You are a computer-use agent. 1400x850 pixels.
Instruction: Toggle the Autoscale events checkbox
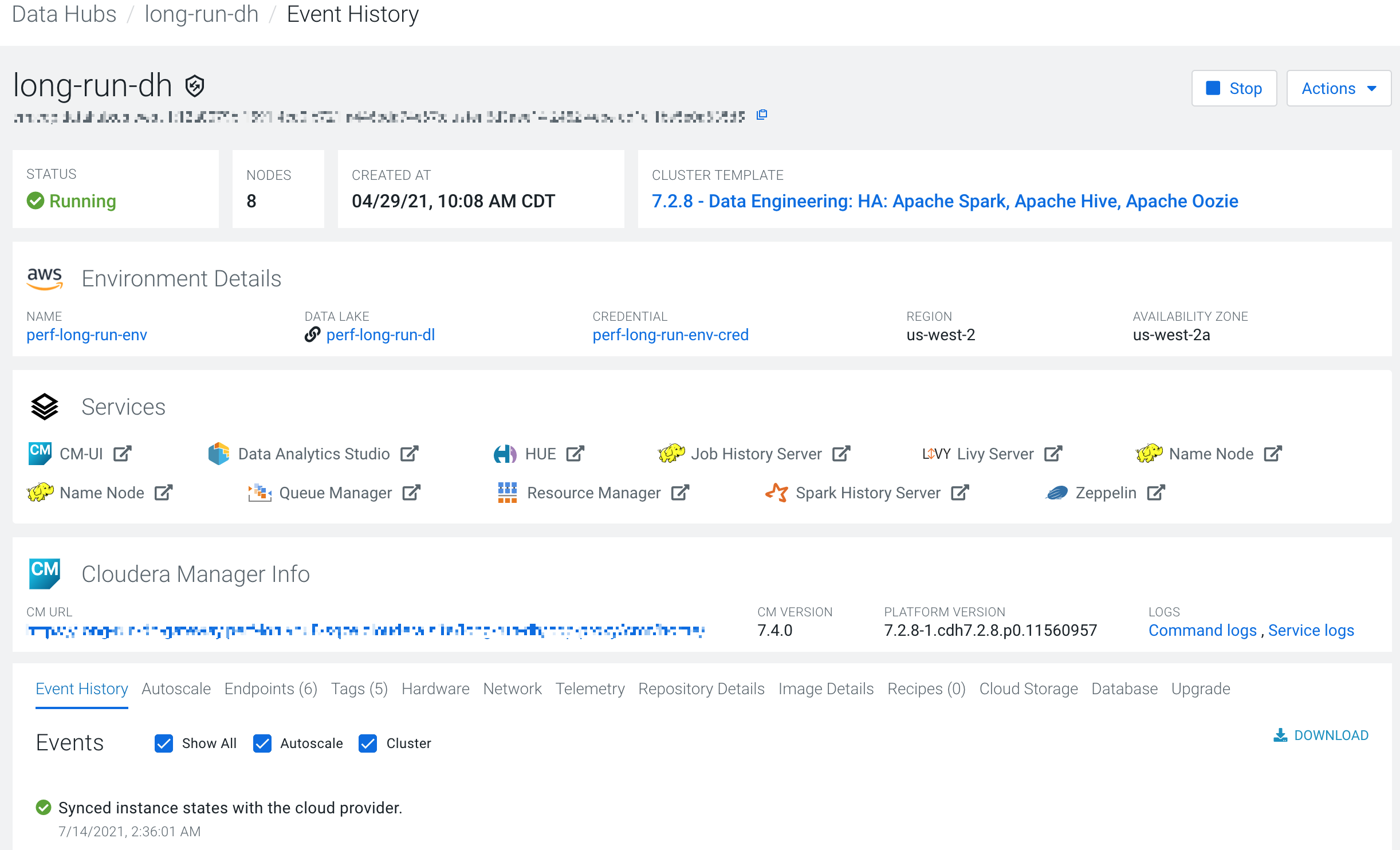(x=262, y=743)
